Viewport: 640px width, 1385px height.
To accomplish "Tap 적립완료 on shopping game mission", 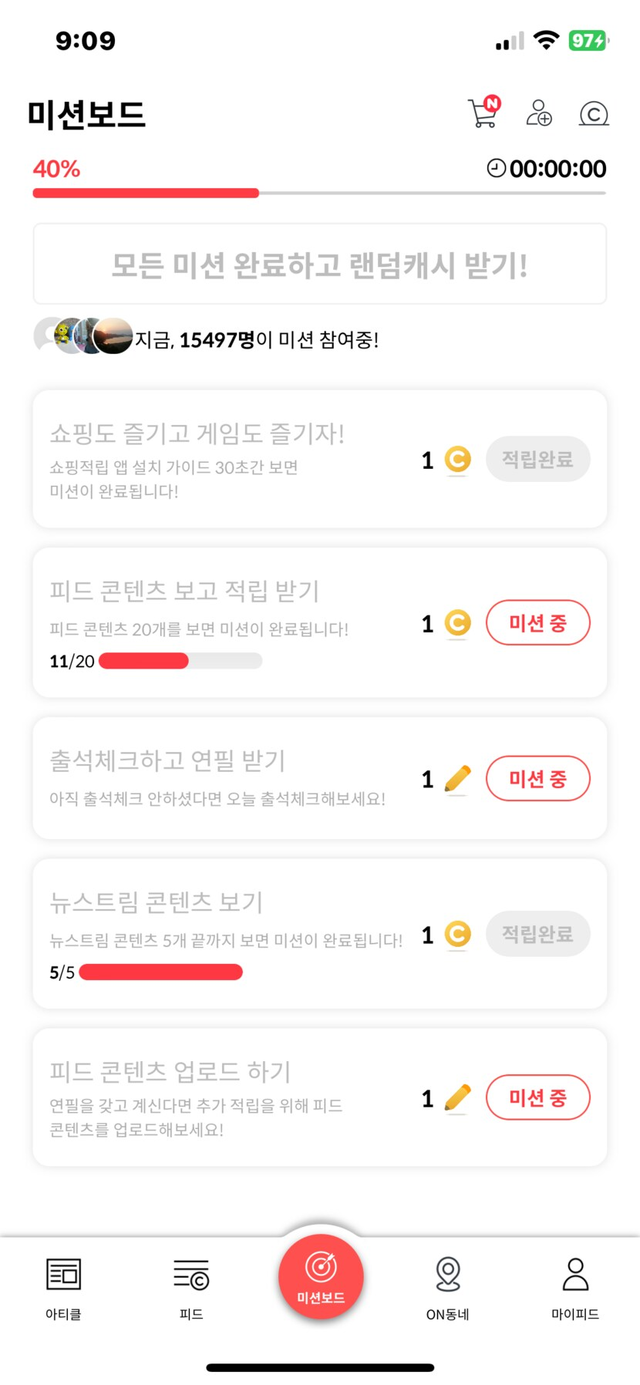I will point(538,460).
